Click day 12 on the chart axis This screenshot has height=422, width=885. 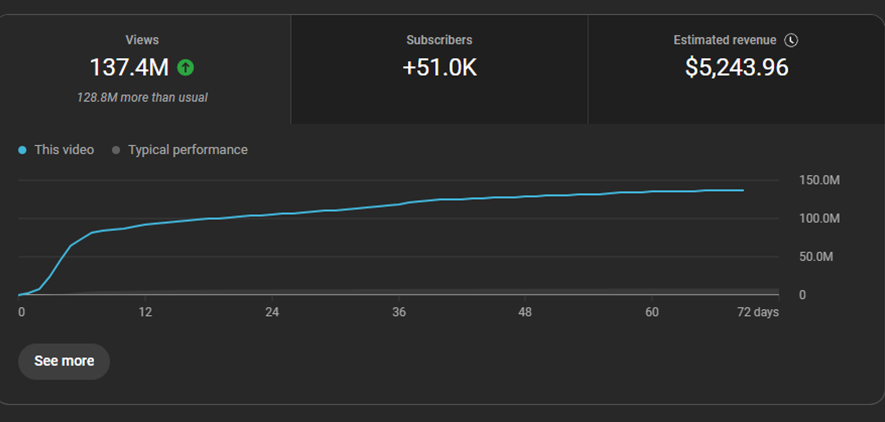click(x=145, y=312)
